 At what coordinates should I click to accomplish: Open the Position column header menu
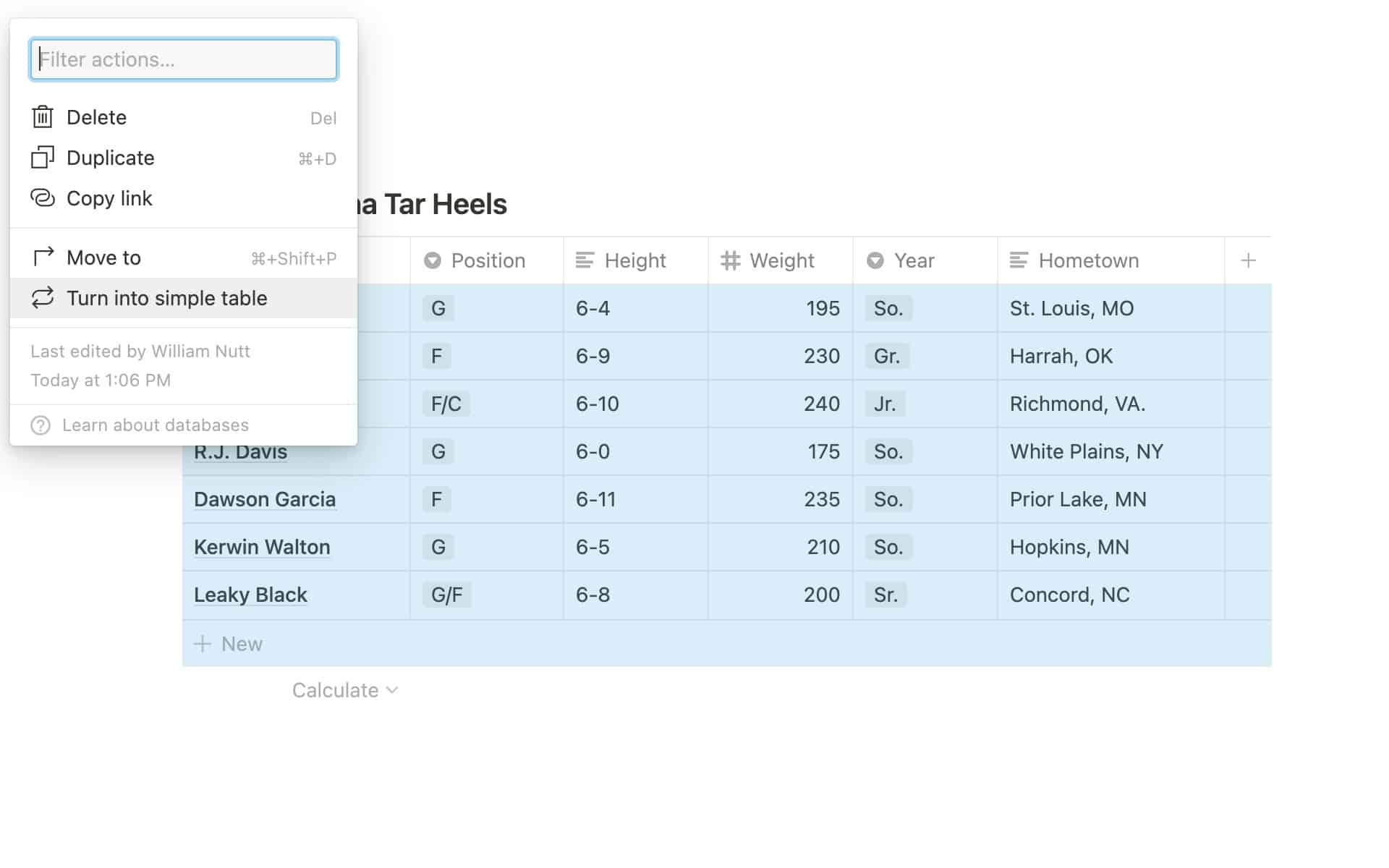[487, 260]
